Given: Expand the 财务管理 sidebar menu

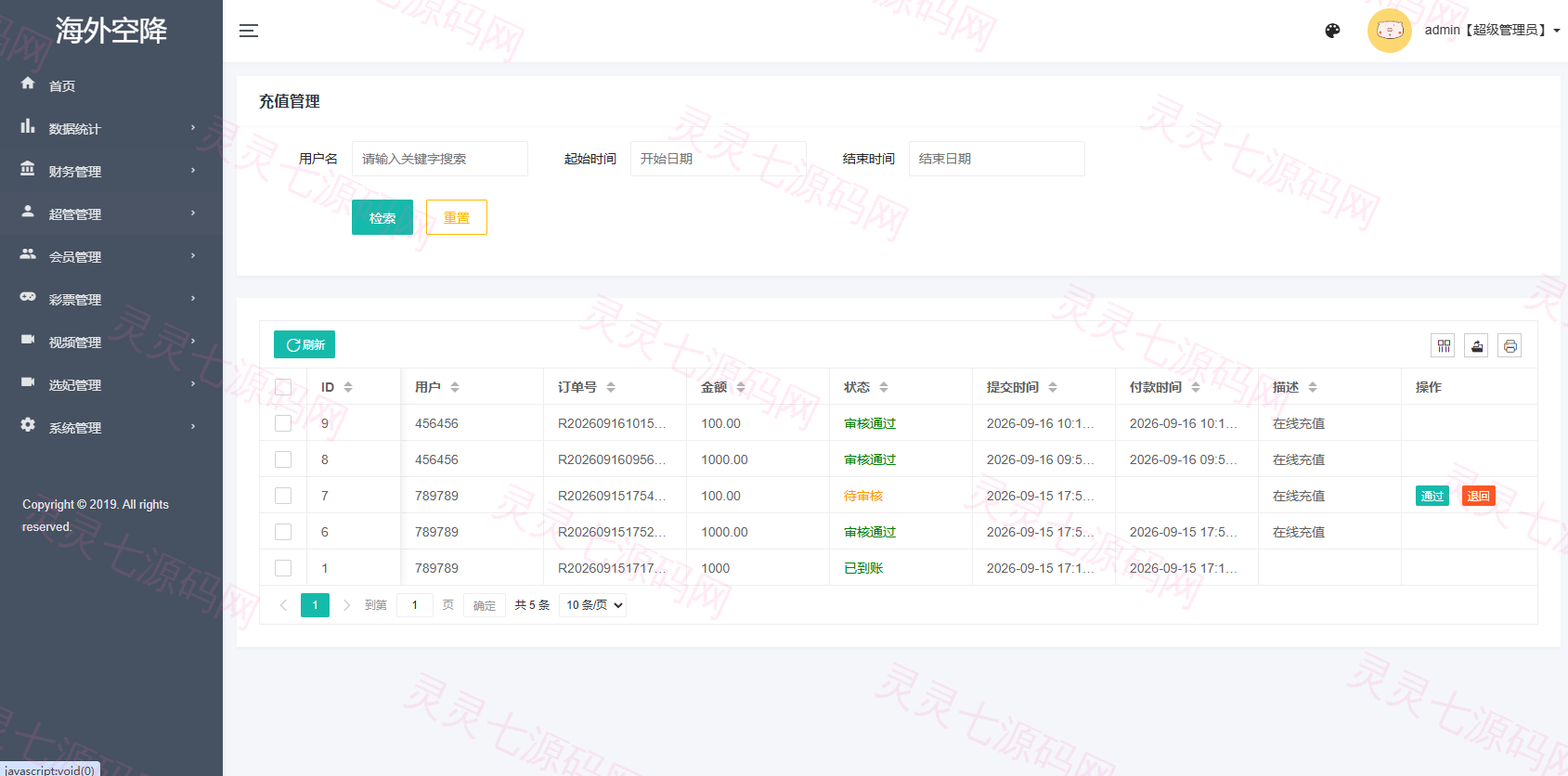Looking at the screenshot, I should coord(111,171).
